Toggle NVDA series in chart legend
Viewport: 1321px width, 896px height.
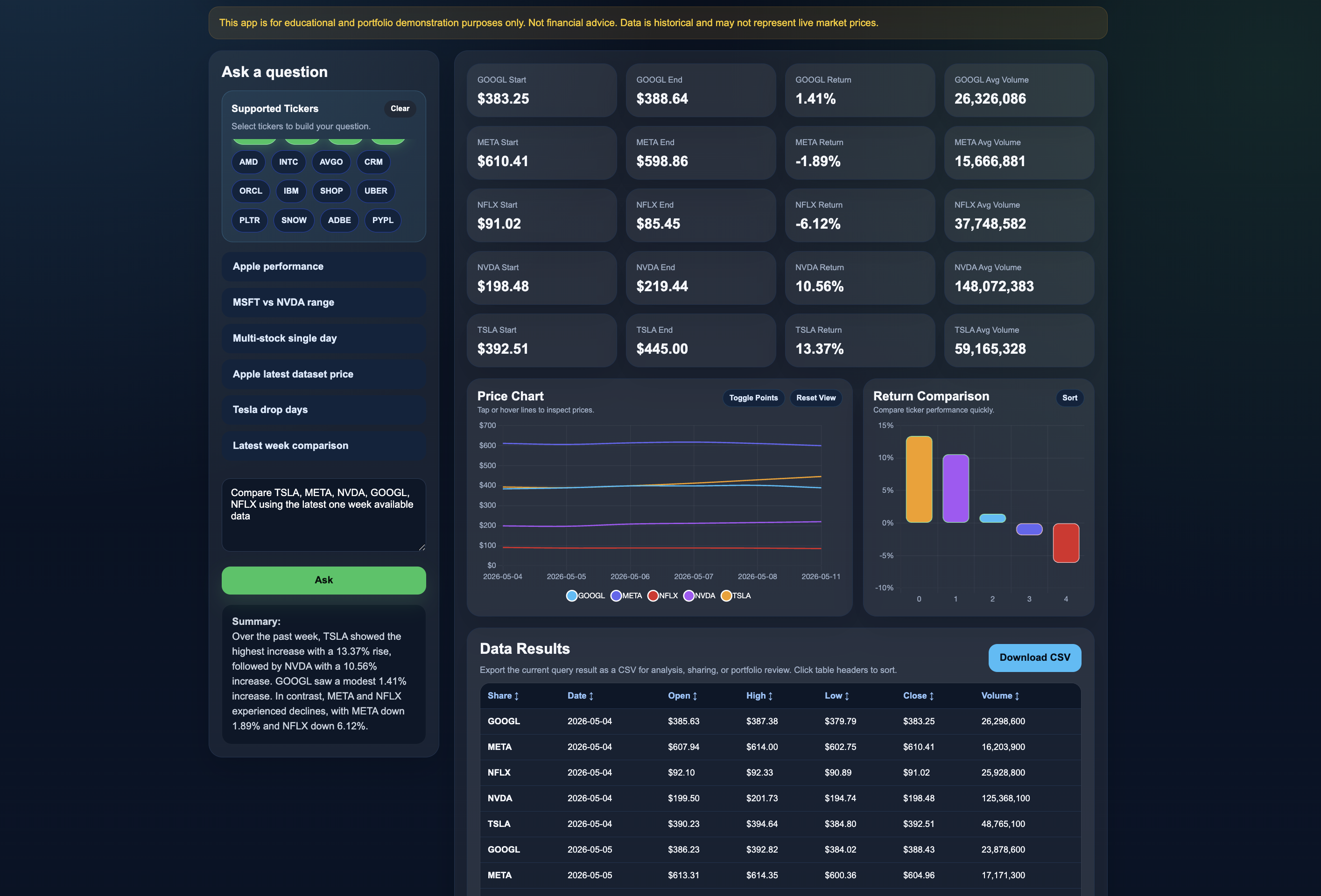(x=699, y=595)
